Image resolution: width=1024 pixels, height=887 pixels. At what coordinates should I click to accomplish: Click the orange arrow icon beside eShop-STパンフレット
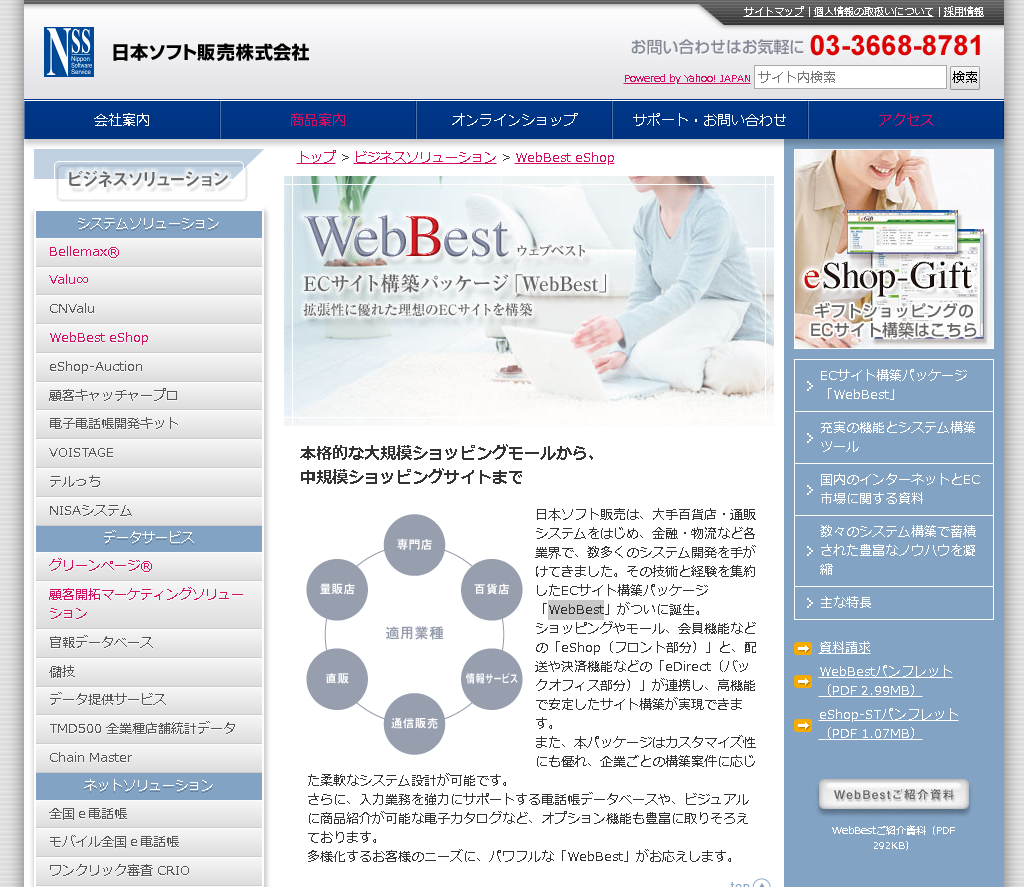tap(802, 723)
